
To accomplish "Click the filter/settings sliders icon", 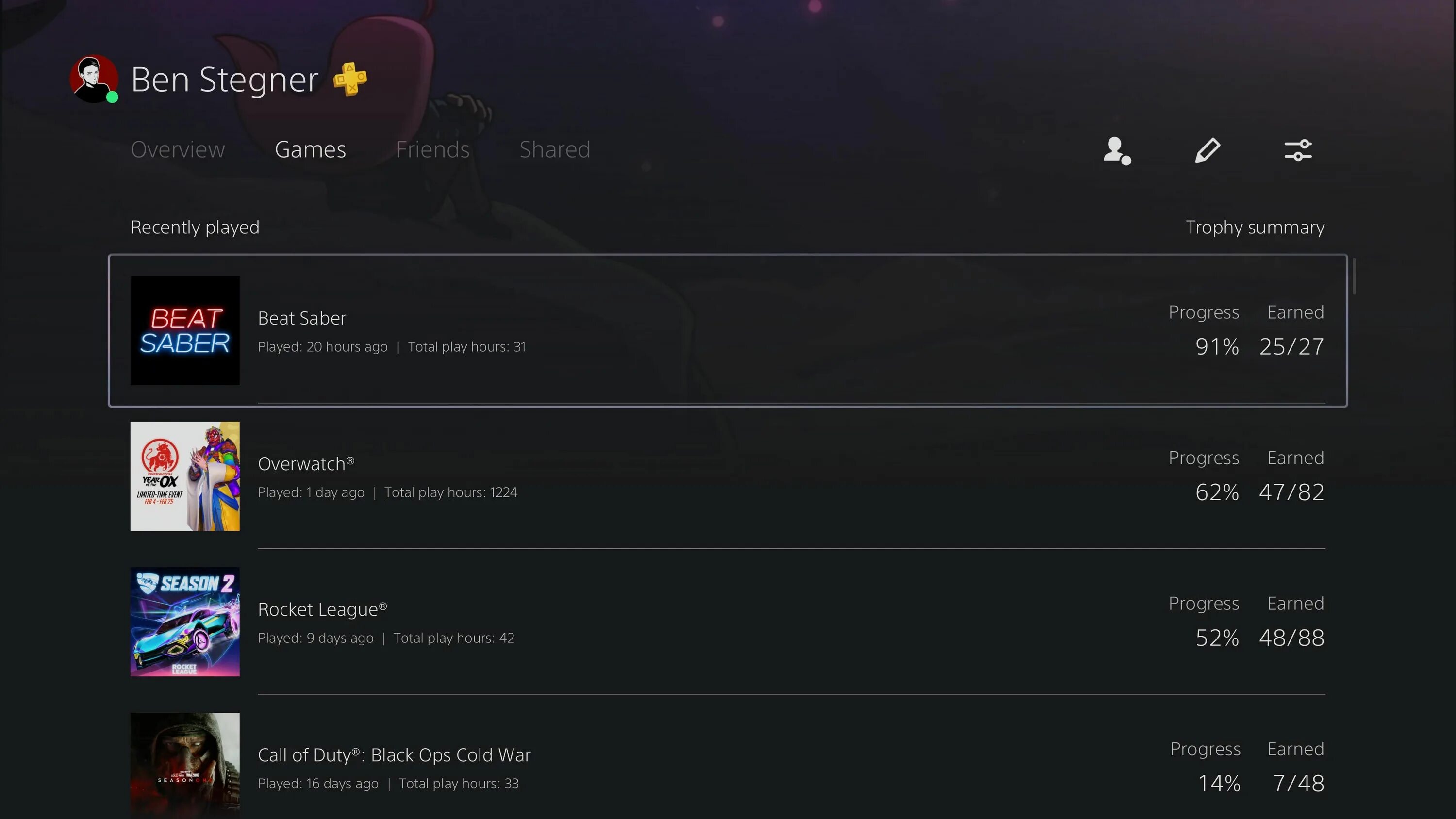I will 1297,150.
